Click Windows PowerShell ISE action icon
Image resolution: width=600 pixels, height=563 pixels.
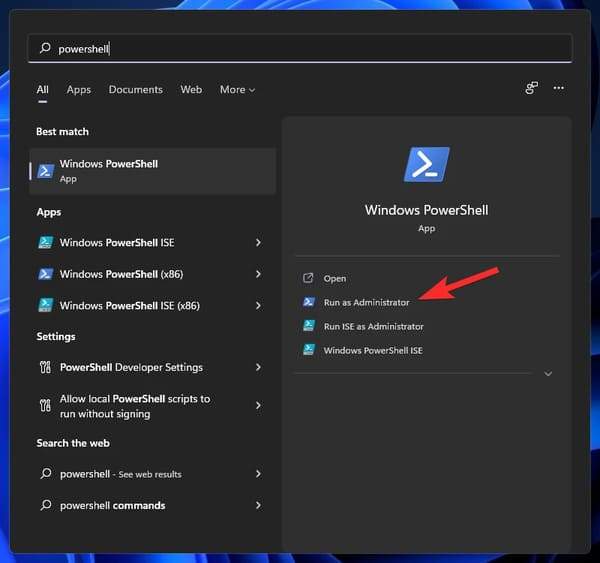pyautogui.click(x=309, y=349)
